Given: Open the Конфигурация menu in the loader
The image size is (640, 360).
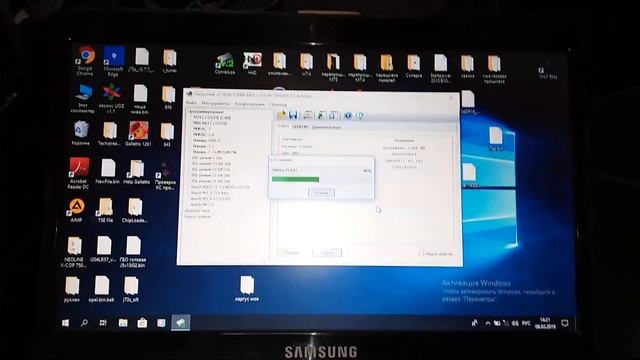Looking at the screenshot, I should tap(250, 104).
